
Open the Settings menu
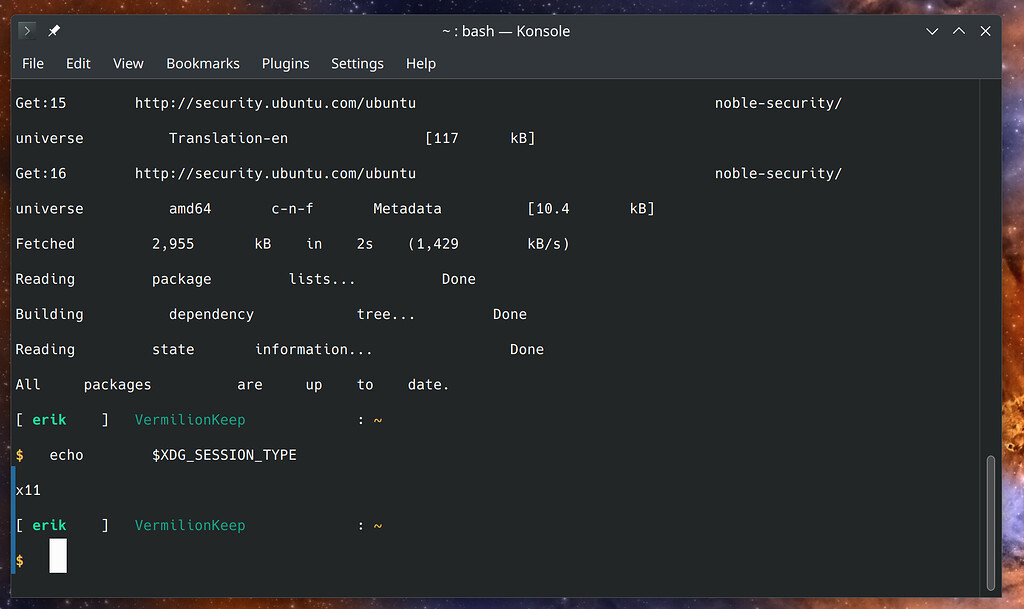(357, 63)
